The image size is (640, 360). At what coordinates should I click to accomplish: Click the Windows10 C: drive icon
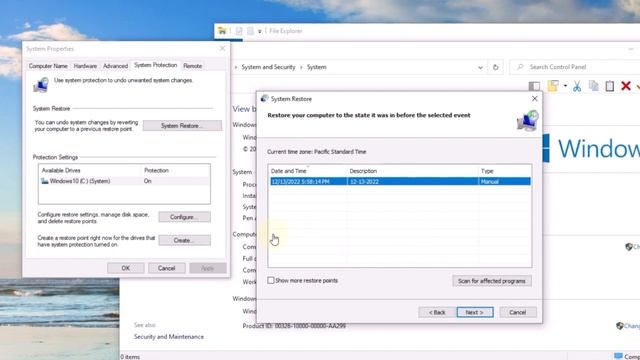45,181
